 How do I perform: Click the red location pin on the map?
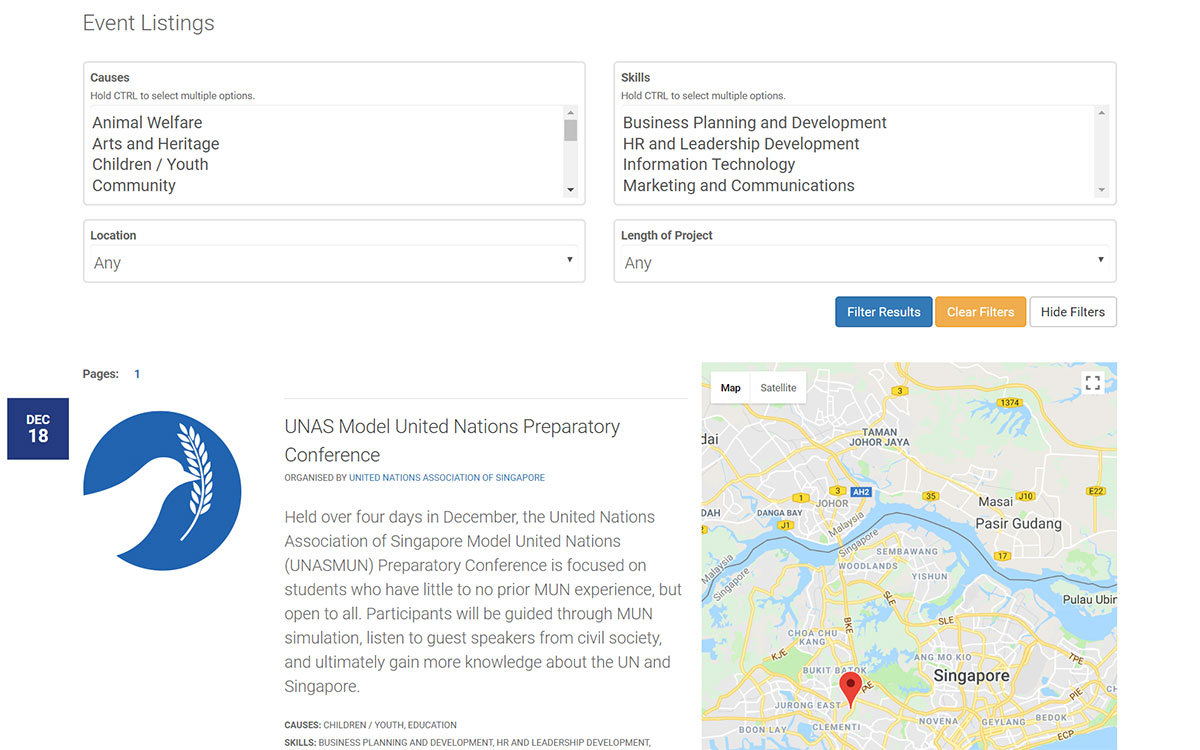[x=850, y=690]
